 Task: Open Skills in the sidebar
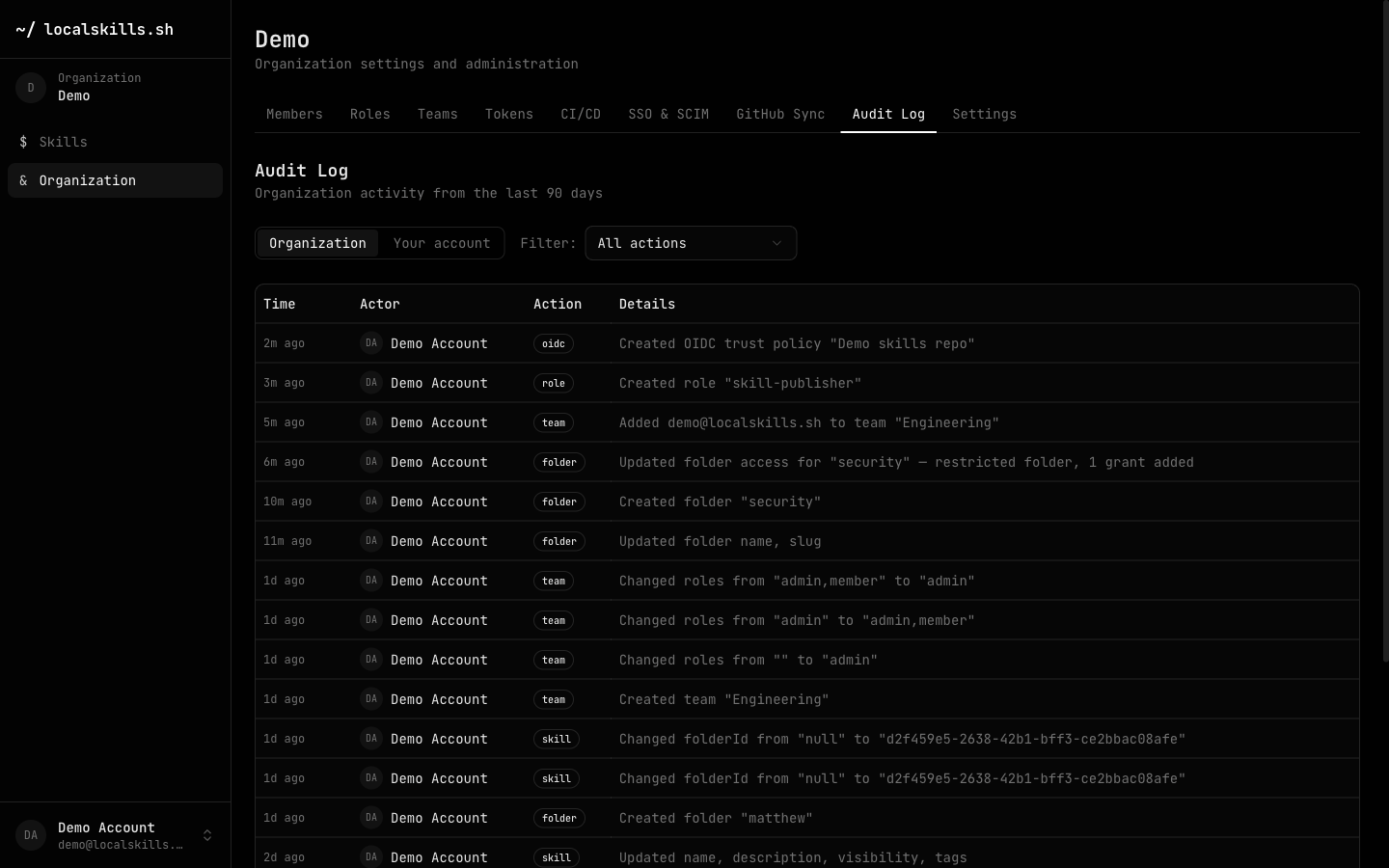[115, 142]
